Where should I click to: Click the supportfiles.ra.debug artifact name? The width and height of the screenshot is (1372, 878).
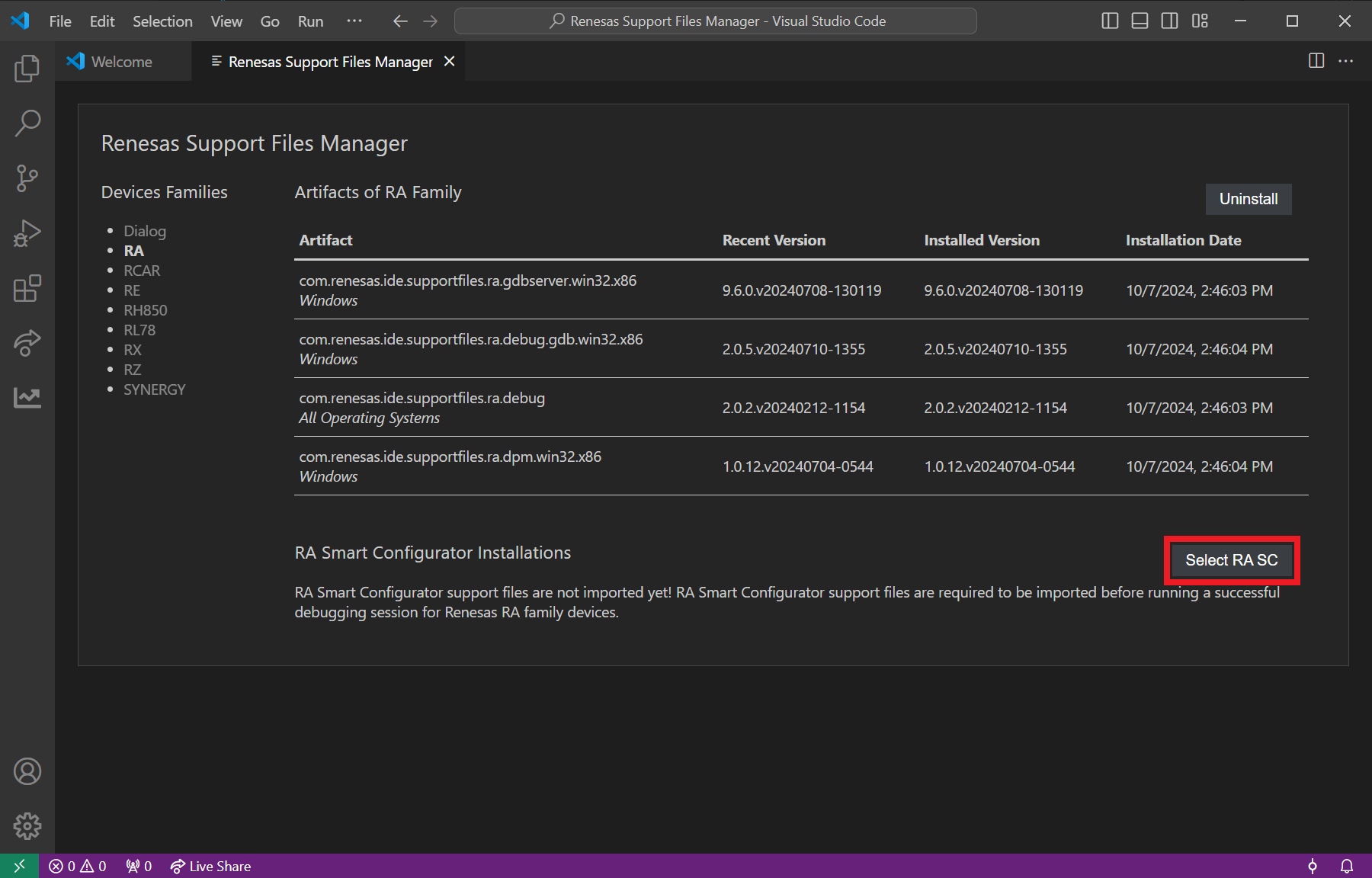pyautogui.click(x=422, y=398)
